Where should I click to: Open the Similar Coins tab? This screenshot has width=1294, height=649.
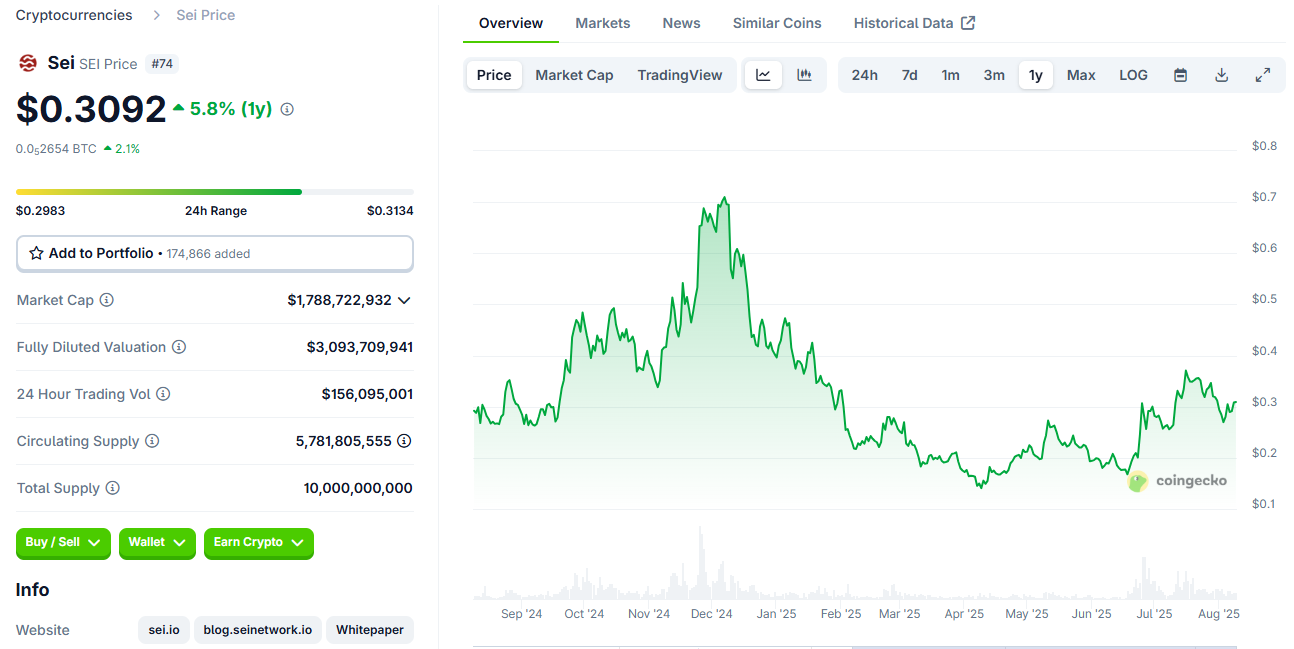(777, 23)
